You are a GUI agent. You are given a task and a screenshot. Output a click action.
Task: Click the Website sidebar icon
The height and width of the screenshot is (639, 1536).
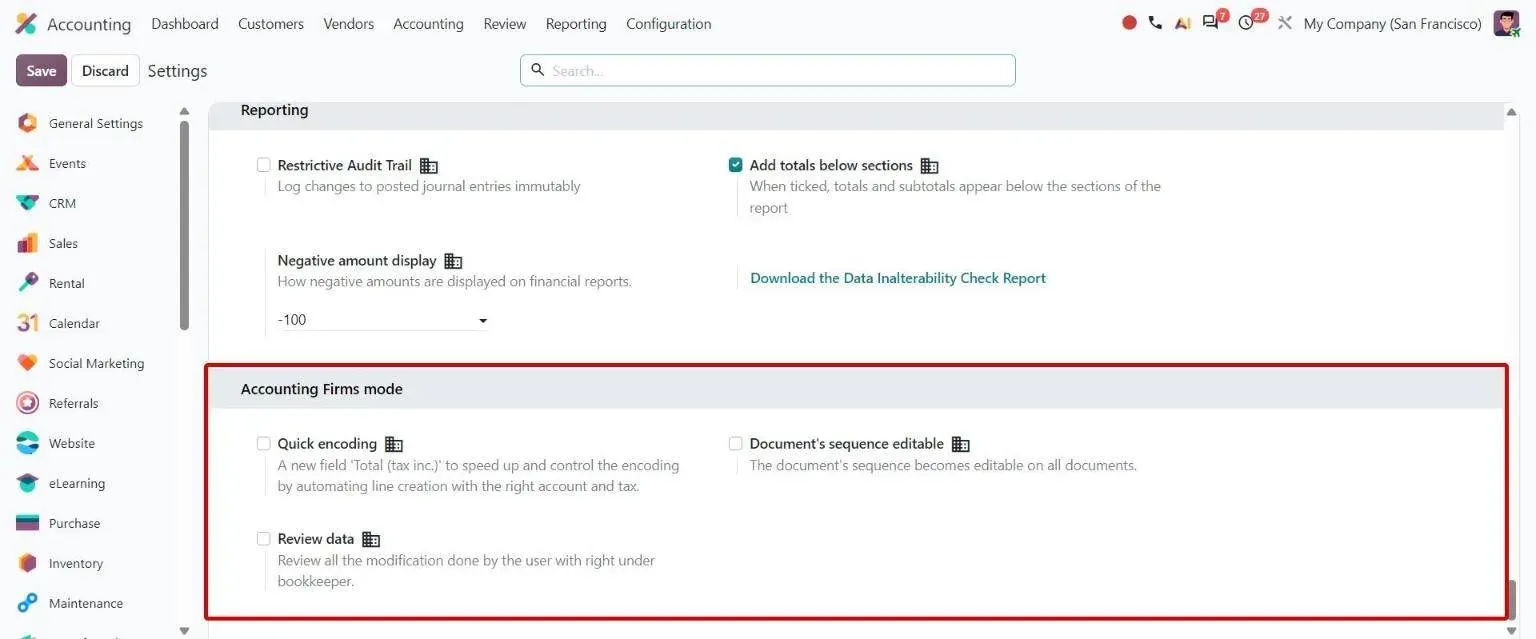[28, 443]
